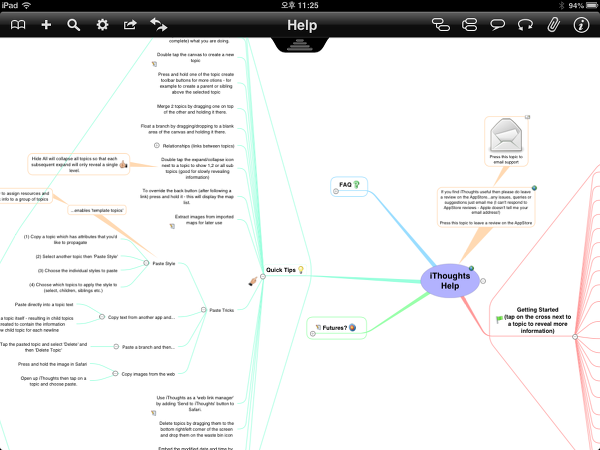Tap the undo redo arrows icon
This screenshot has width=600, height=450.
tap(158, 25)
